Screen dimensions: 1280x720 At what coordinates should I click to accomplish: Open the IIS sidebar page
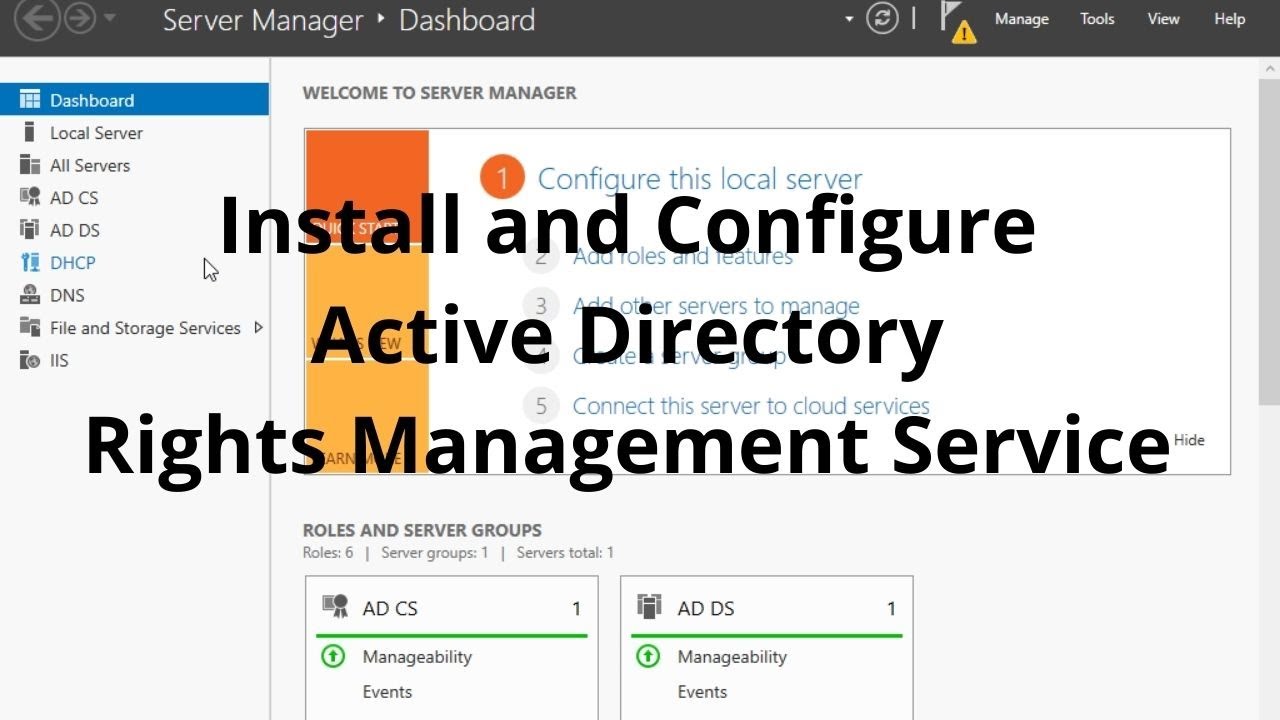pos(134,360)
